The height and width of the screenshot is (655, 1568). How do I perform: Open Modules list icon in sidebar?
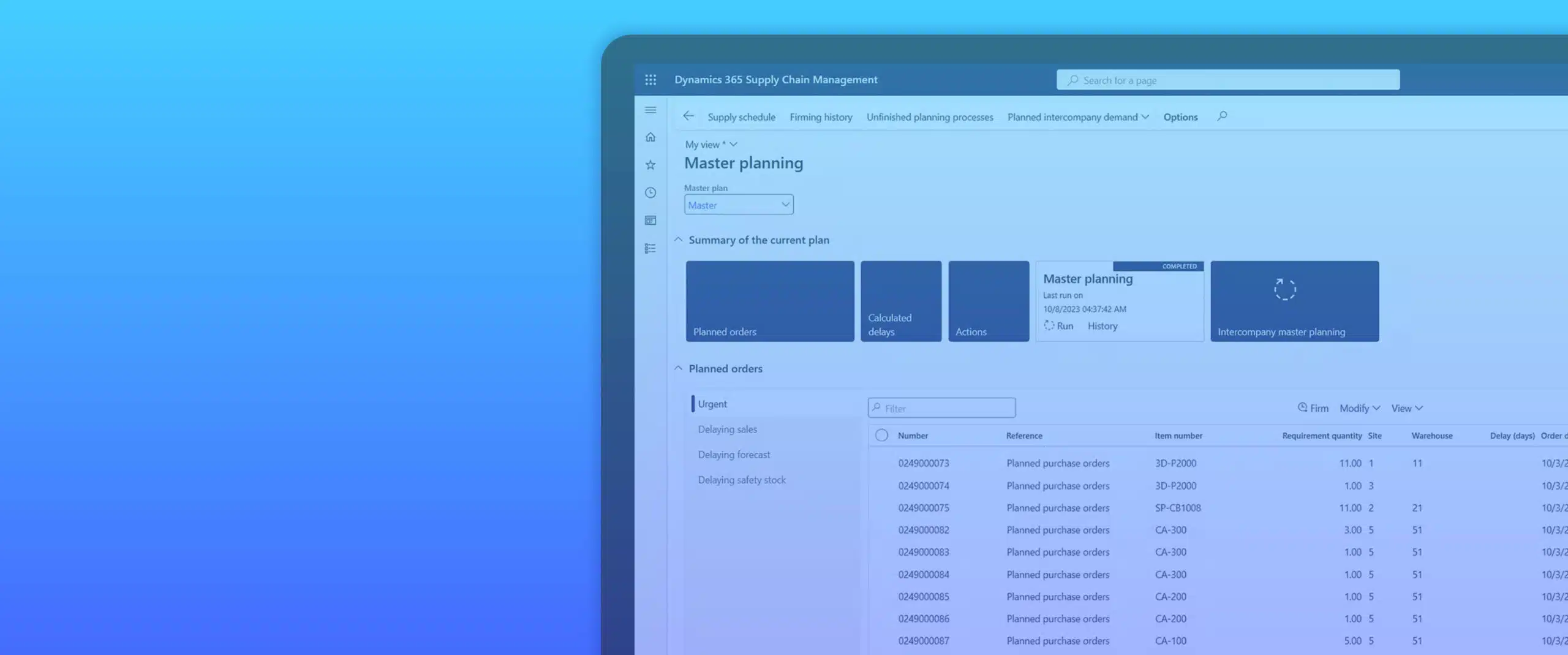tap(650, 249)
